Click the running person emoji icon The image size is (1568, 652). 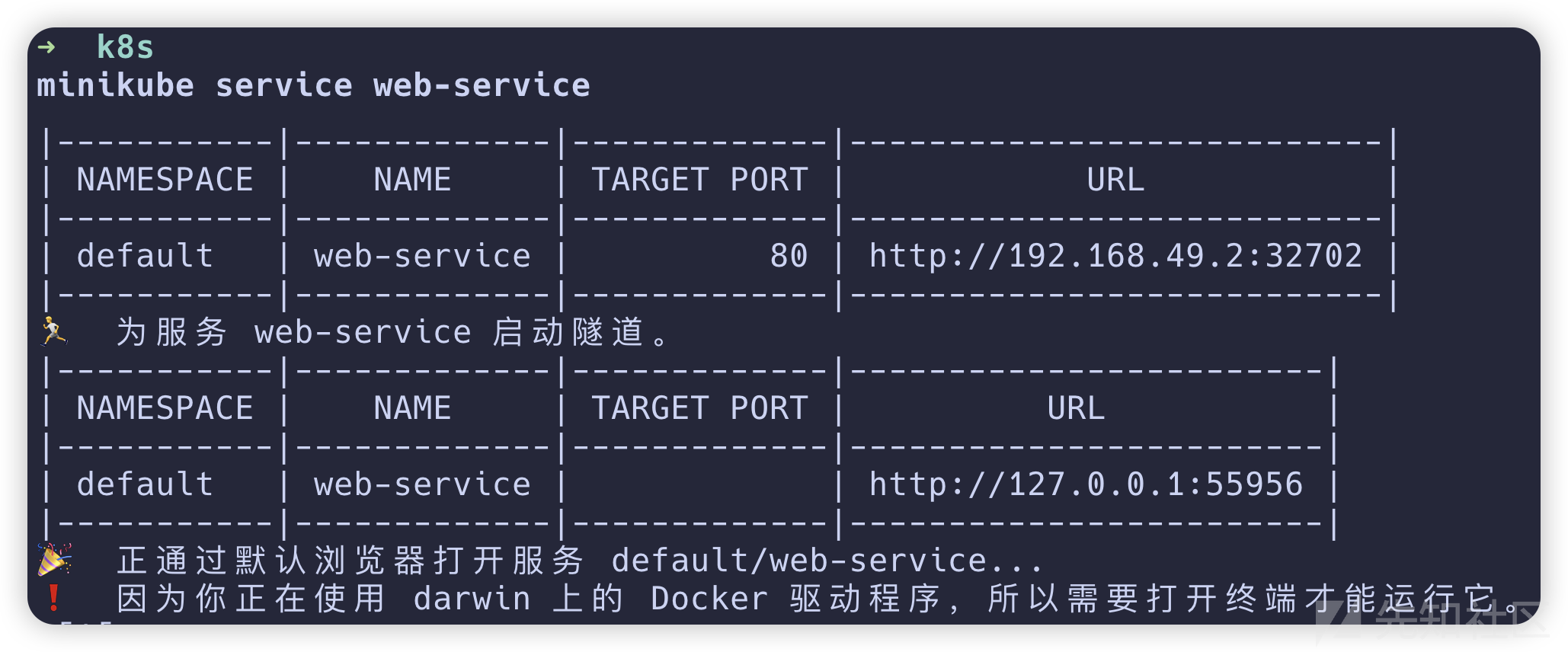point(53,332)
